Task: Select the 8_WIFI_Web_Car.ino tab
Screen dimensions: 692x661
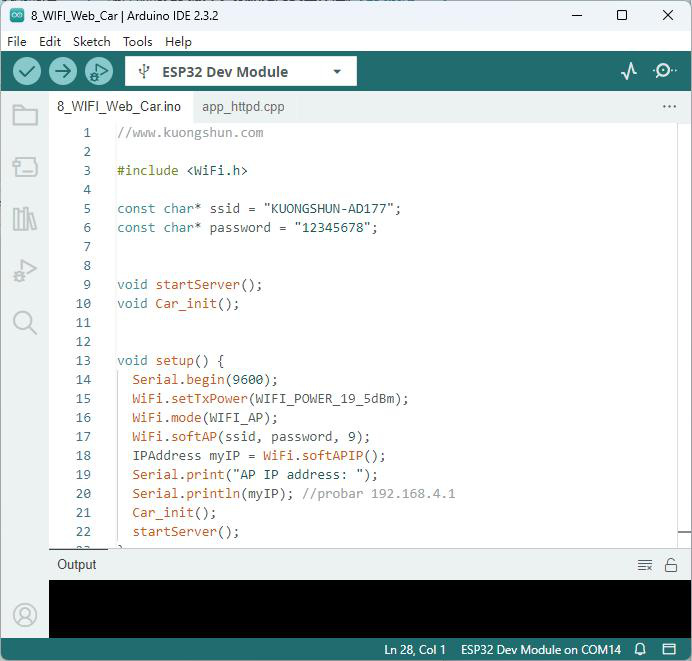Action: pyautogui.click(x=119, y=107)
